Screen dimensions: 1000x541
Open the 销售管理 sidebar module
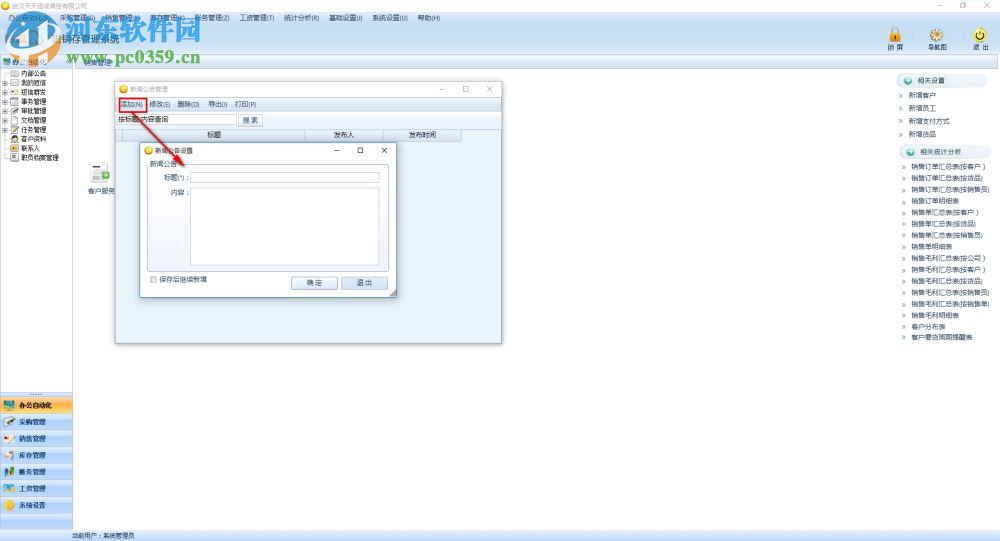[36, 438]
